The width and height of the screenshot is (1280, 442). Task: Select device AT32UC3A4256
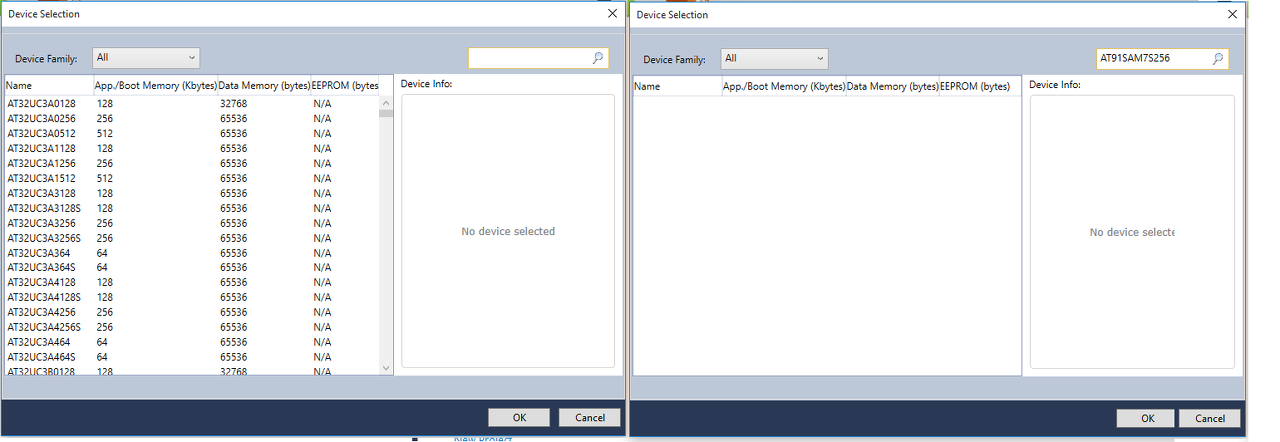[x=190, y=312]
